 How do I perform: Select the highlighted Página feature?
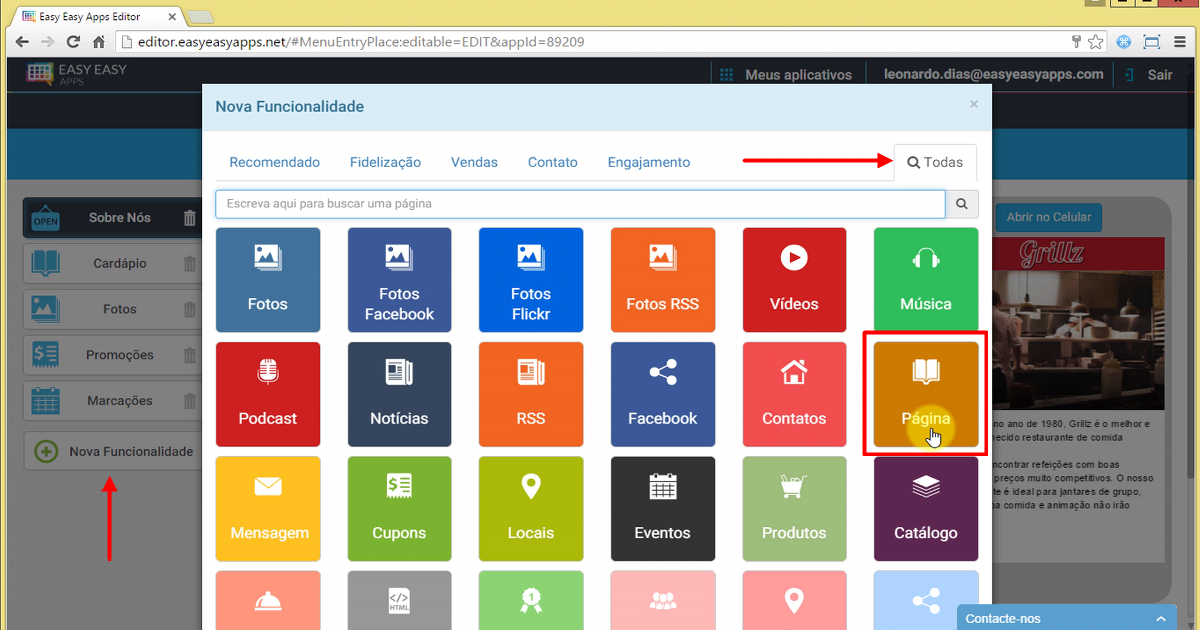(925, 394)
